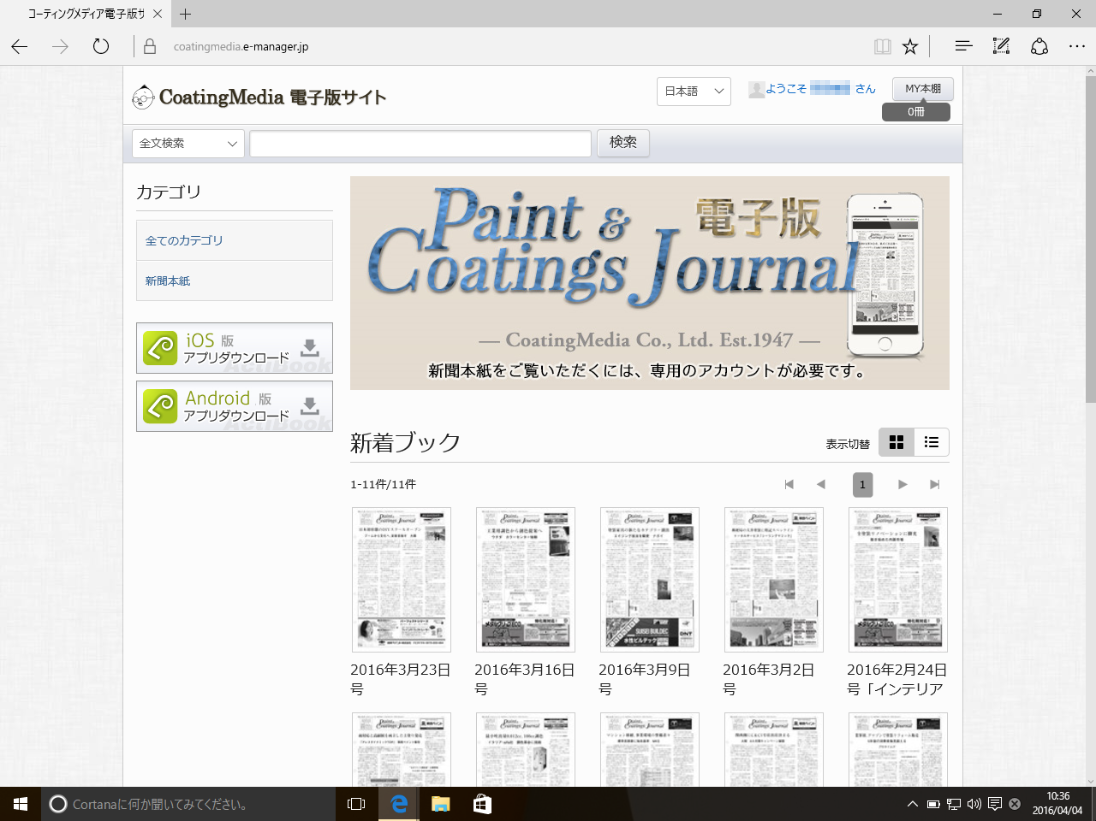Select 新聞本紙 category

tap(234, 281)
